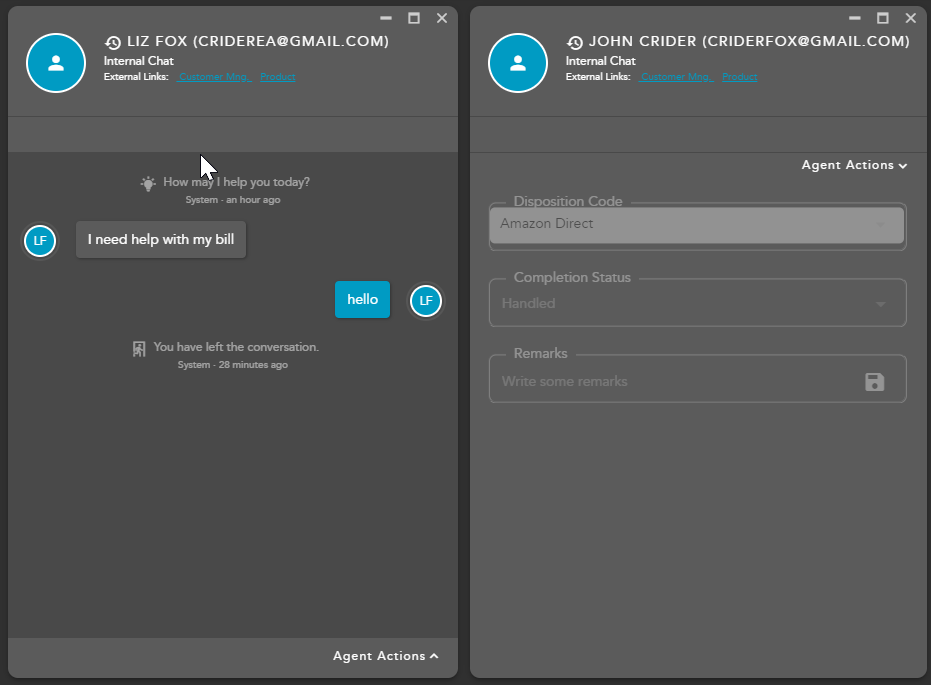Screen dimensions: 931x685
Task: Open Product link in Liz Fox chat
Action: (278, 77)
